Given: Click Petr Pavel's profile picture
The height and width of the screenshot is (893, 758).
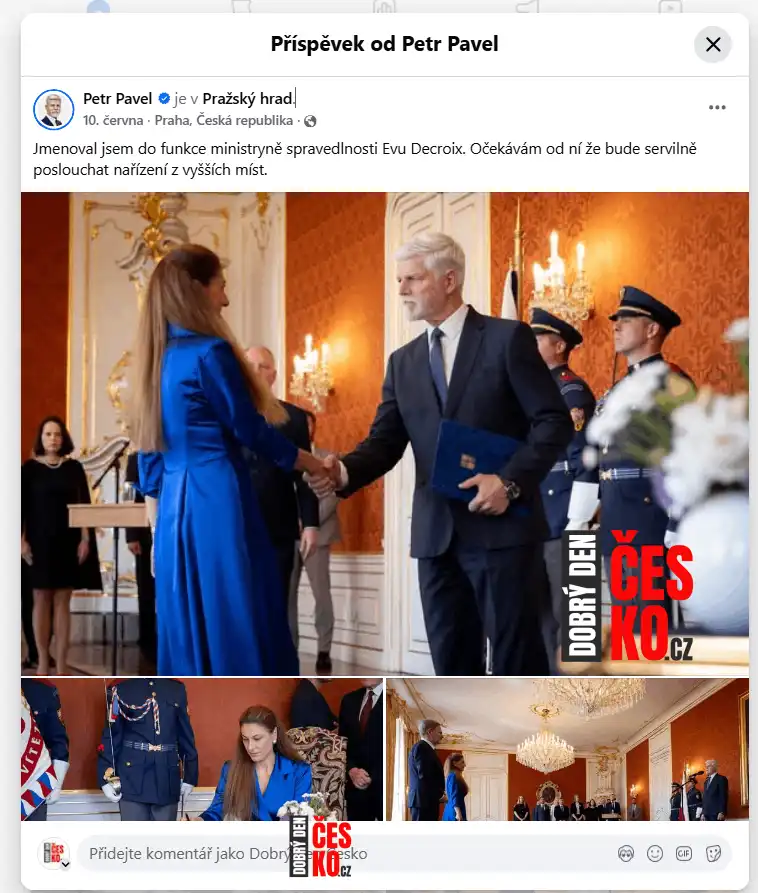Looking at the screenshot, I should (54, 109).
